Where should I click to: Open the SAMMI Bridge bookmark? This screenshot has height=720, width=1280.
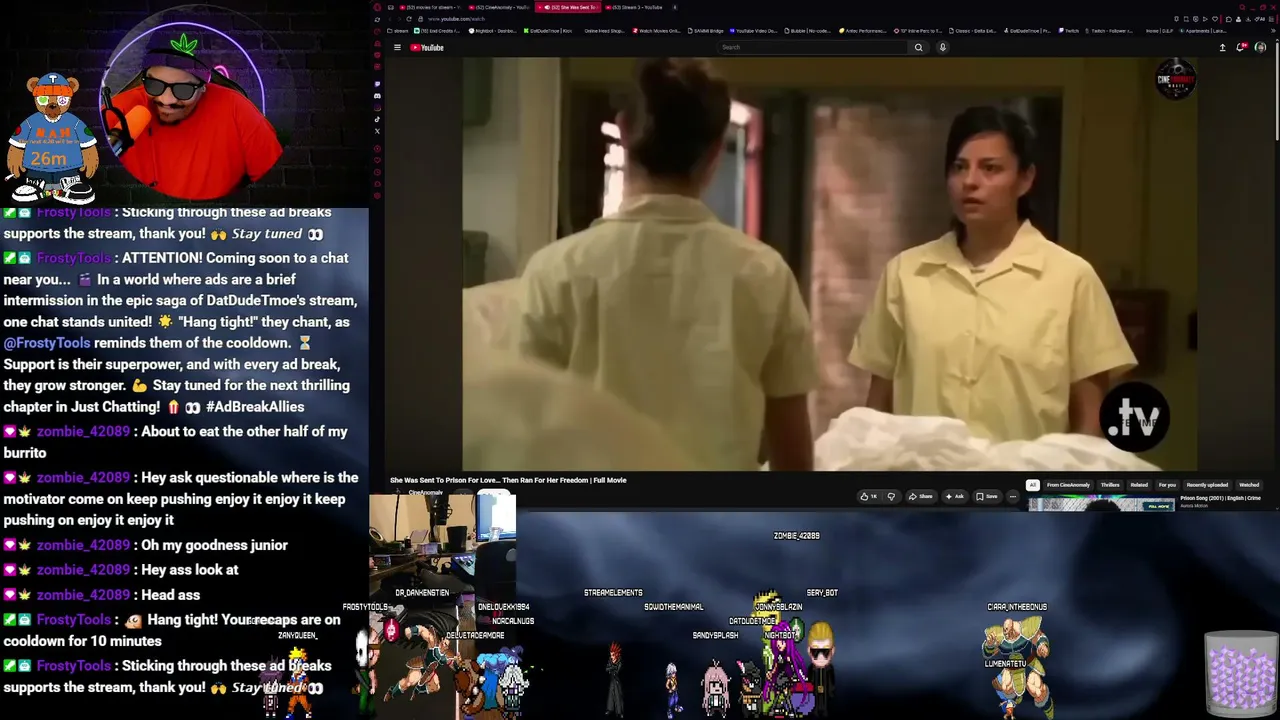pos(704,31)
